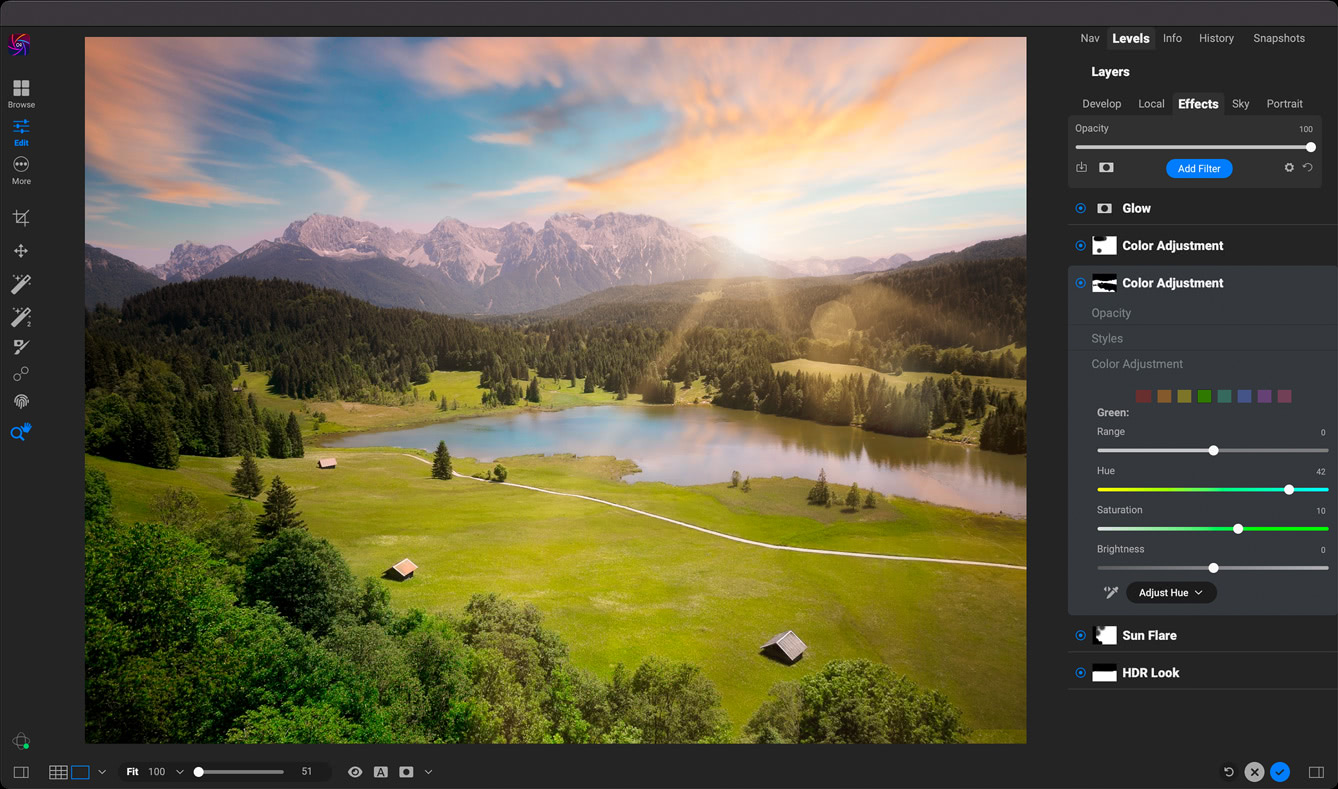The height and width of the screenshot is (789, 1338).
Task: Click the filter settings gear icon
Action: click(1289, 167)
